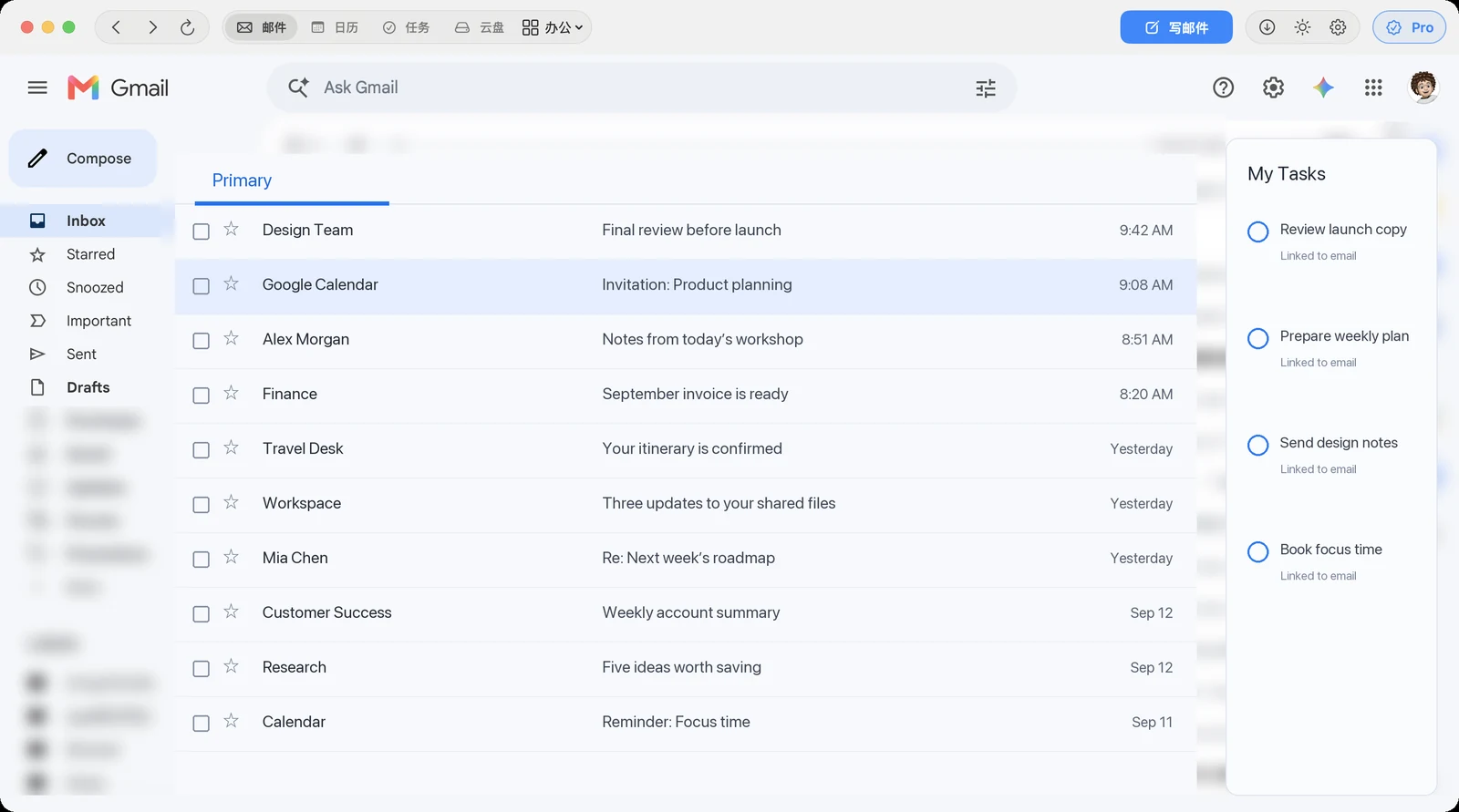Image resolution: width=1459 pixels, height=812 pixels.
Task: Switch to the 日历 tab
Action: pyautogui.click(x=335, y=27)
